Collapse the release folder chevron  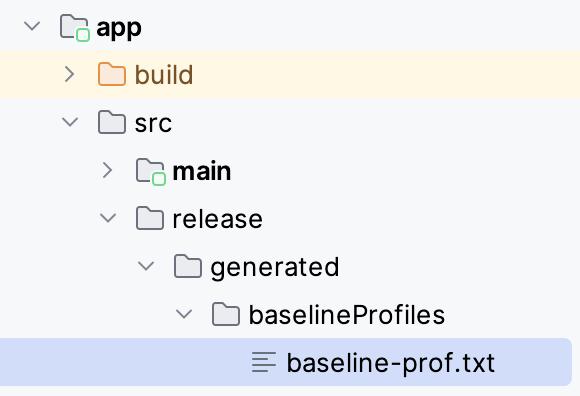[108, 218]
